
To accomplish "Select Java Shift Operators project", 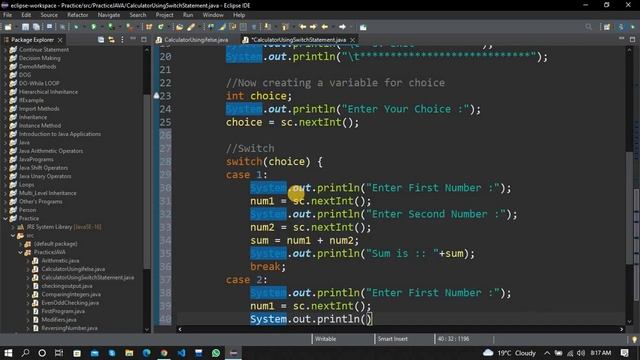I will click(43, 168).
